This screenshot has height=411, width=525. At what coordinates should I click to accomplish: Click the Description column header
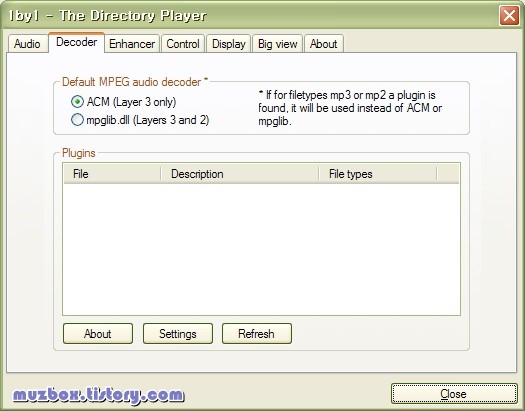point(240,174)
